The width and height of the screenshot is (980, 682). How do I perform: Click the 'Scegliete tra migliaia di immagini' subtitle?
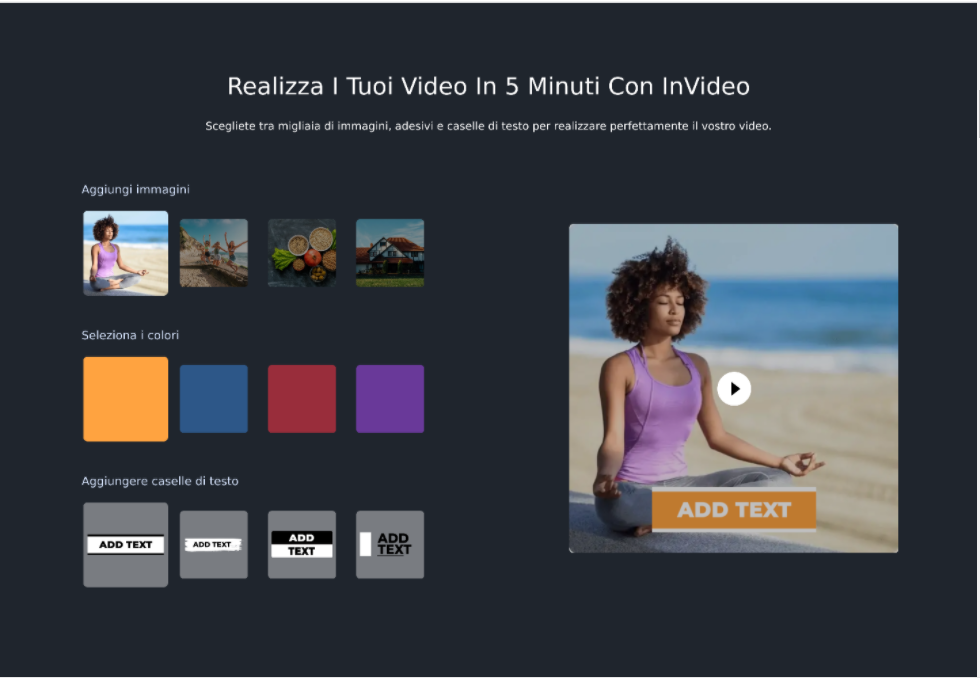(x=488, y=127)
